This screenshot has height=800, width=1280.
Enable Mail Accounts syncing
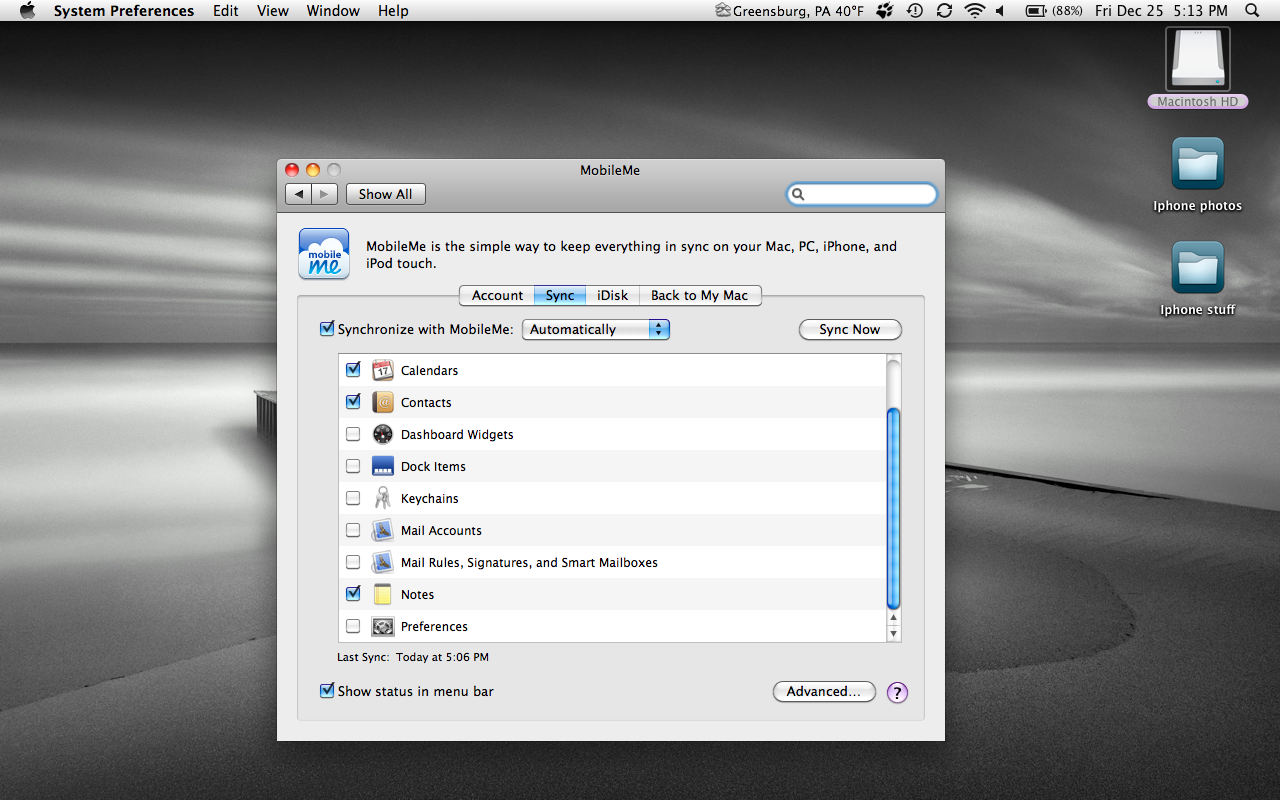(353, 530)
